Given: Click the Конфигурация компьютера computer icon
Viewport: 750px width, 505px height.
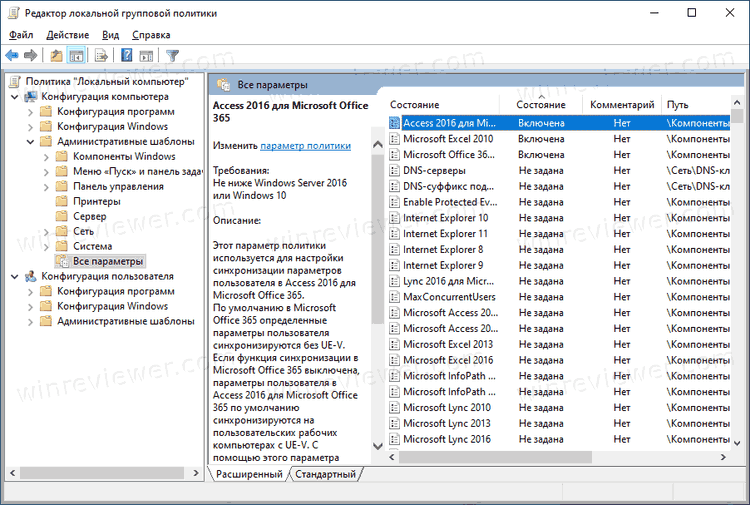Looking at the screenshot, I should point(31,97).
